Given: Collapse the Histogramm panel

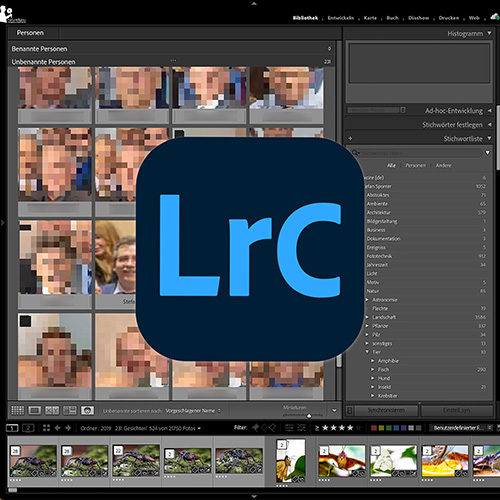Looking at the screenshot, I should click(x=489, y=33).
